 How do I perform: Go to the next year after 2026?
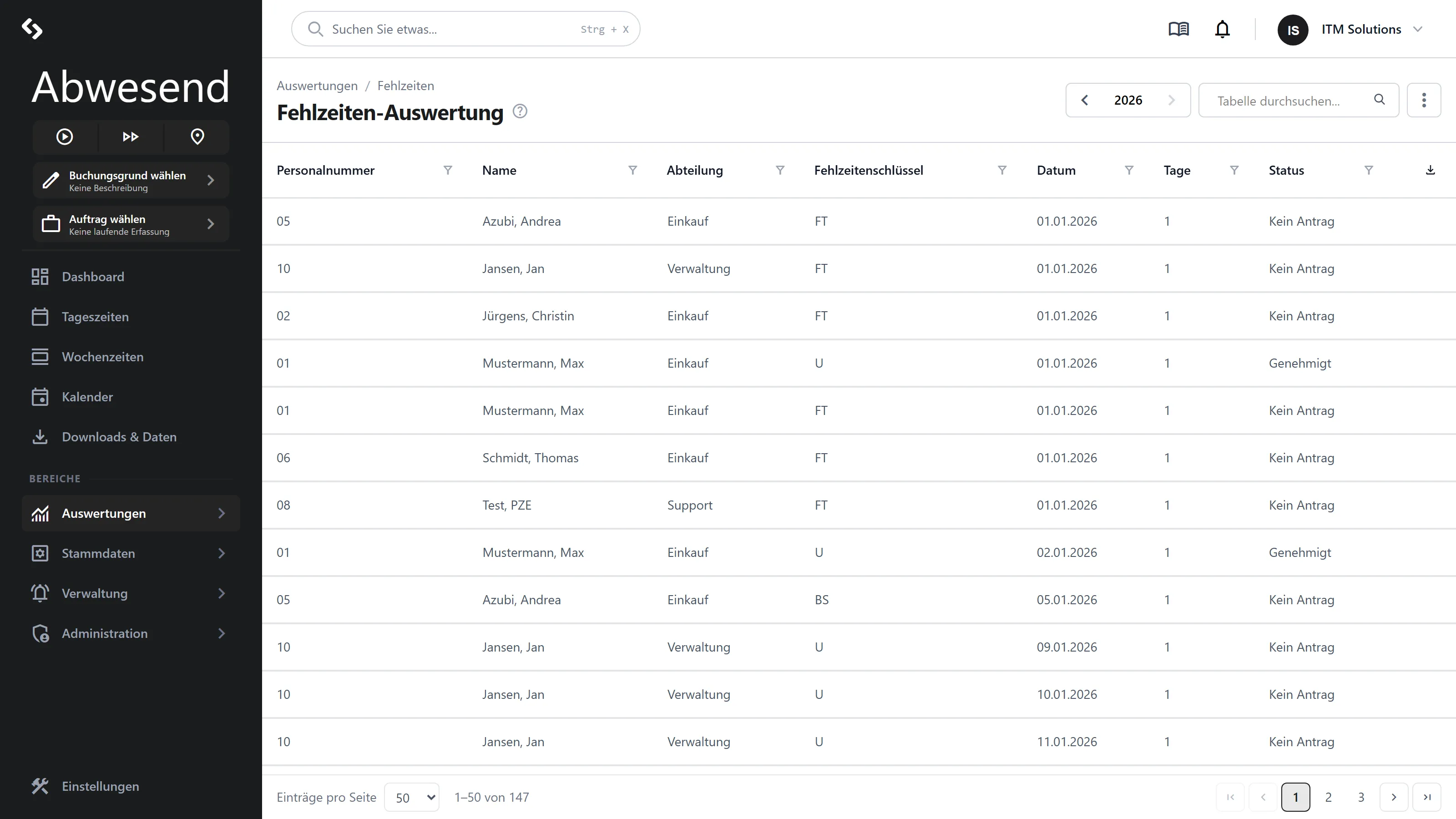[x=1171, y=100]
